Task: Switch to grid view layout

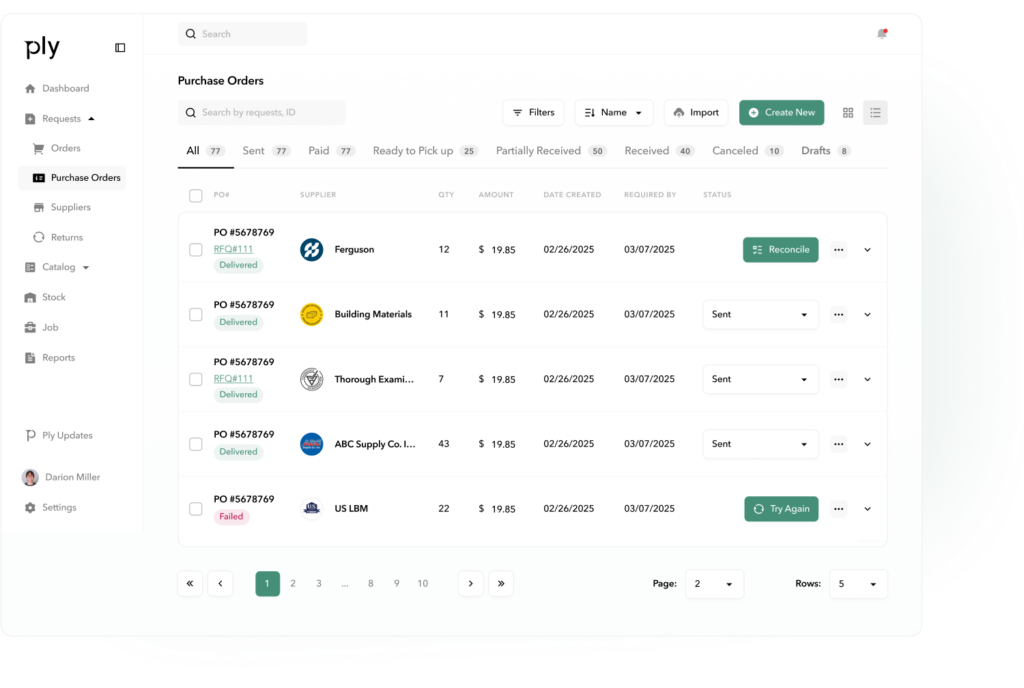Action: coord(848,113)
